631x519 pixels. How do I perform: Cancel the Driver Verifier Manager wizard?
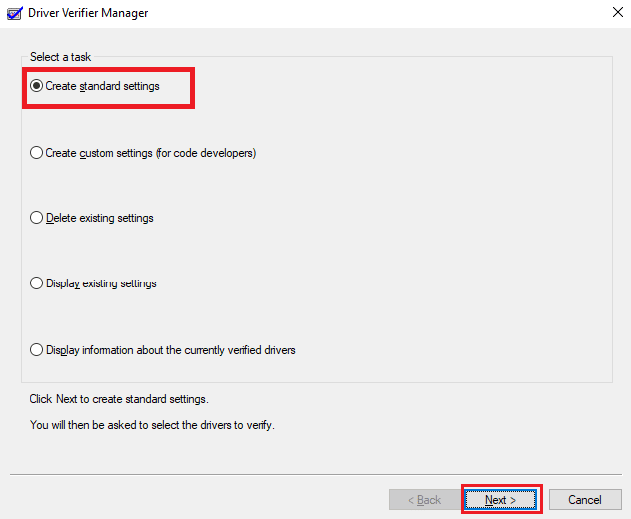coord(585,500)
